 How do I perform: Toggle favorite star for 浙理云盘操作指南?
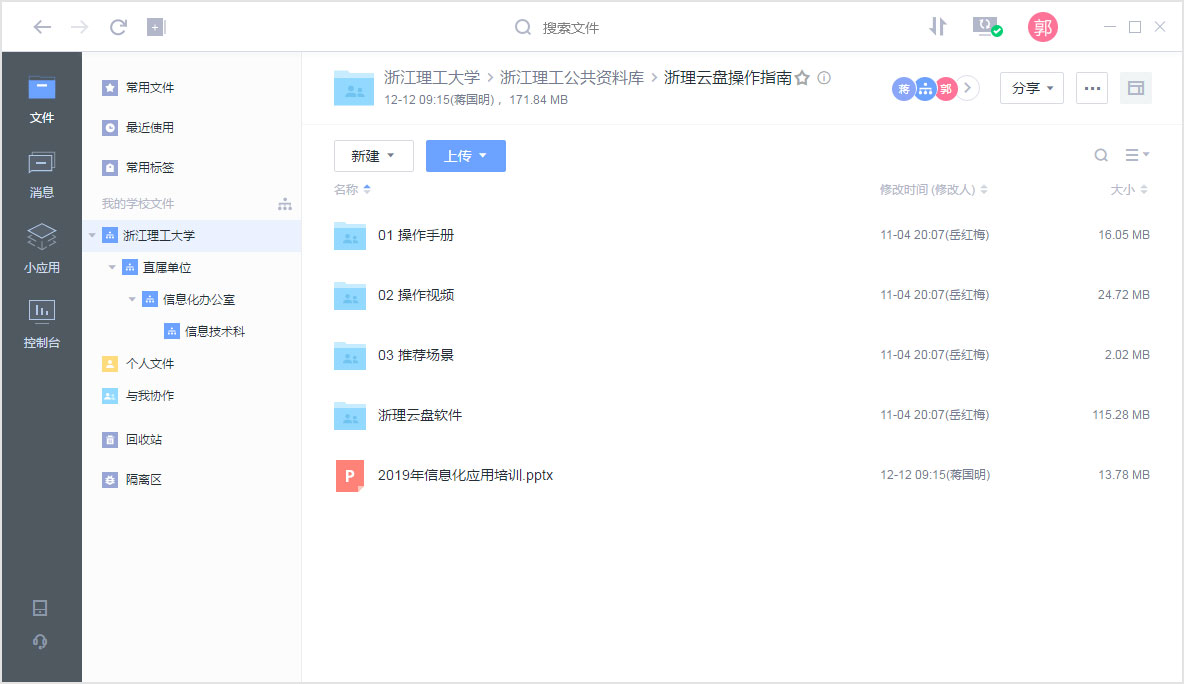pyautogui.click(x=802, y=78)
